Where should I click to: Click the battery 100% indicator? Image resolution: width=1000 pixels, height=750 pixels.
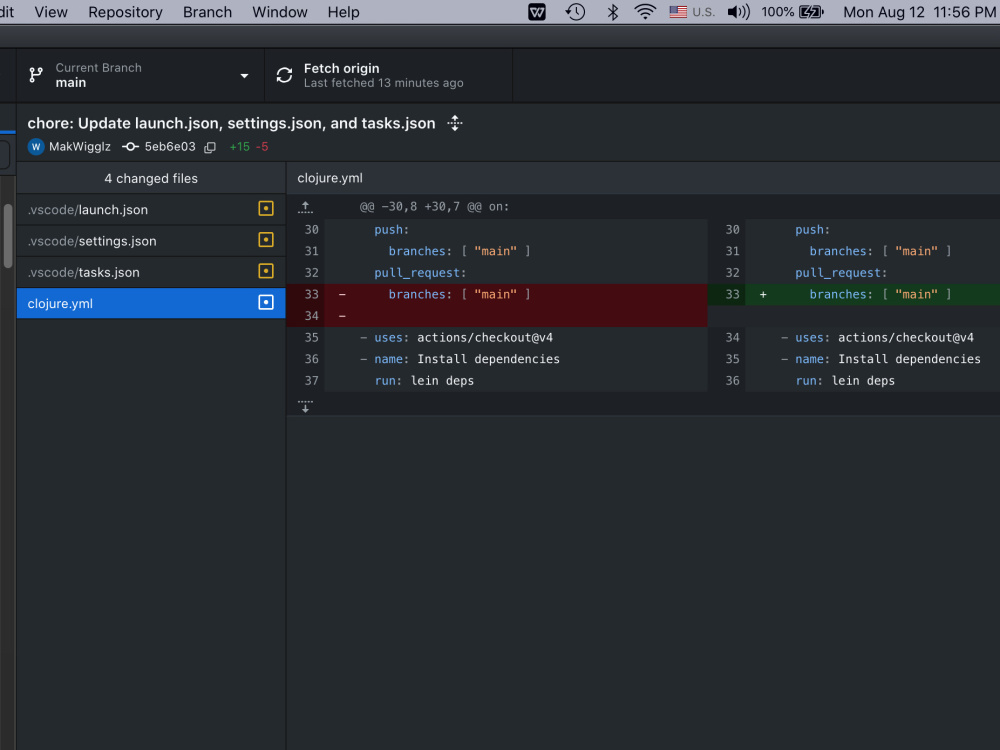tap(792, 12)
